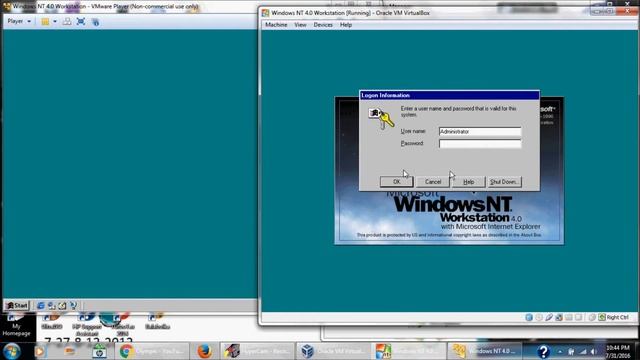Click Shut Down in the Logon dialog
Viewport: 640px width, 360px height.
(x=504, y=182)
